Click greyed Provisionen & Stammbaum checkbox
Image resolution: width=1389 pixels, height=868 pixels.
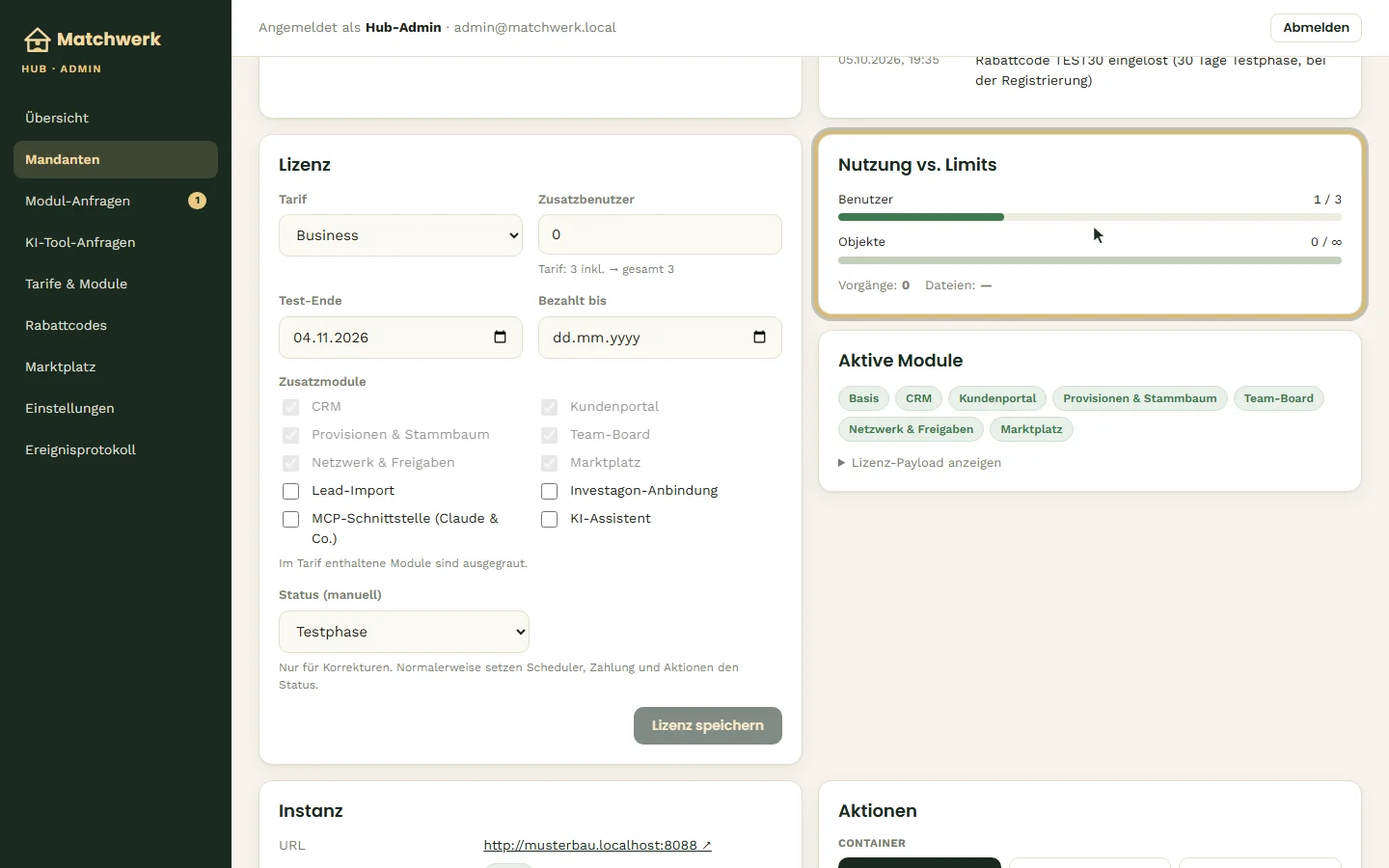[x=290, y=435]
